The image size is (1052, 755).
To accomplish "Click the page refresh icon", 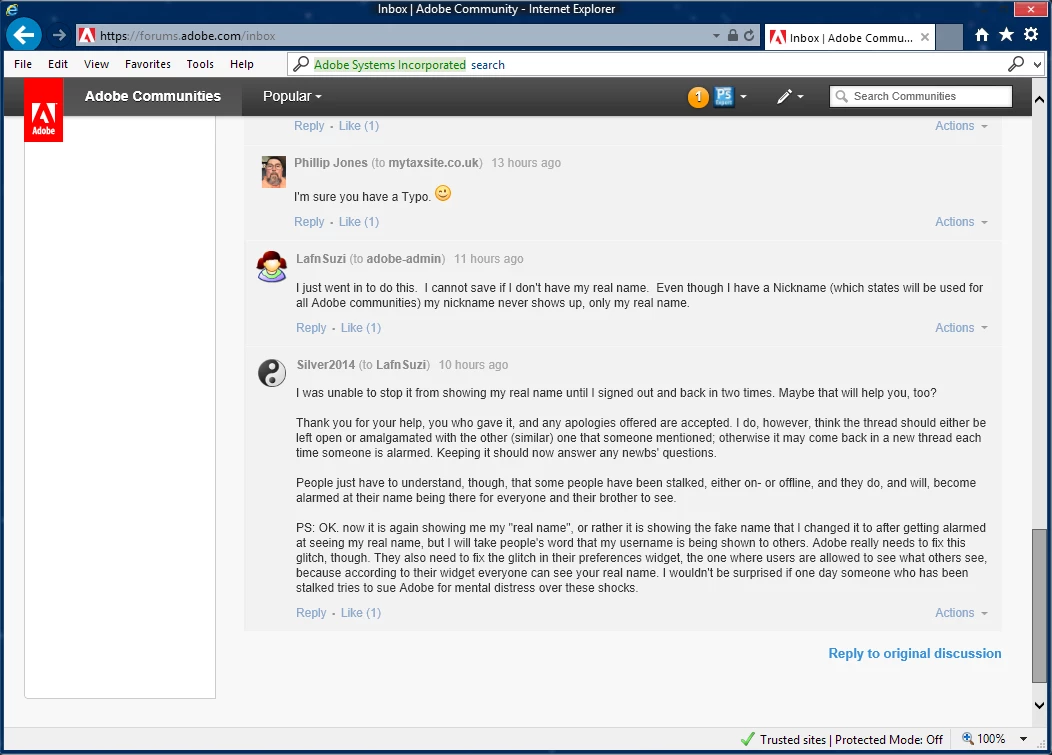I will click(x=749, y=36).
